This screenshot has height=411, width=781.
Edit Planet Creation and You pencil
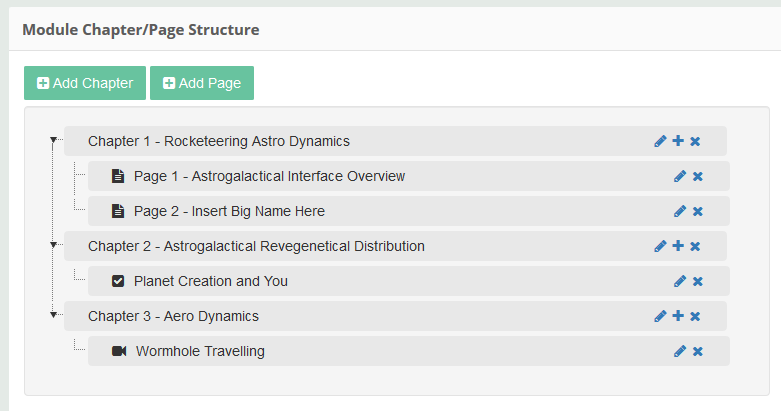pos(680,281)
